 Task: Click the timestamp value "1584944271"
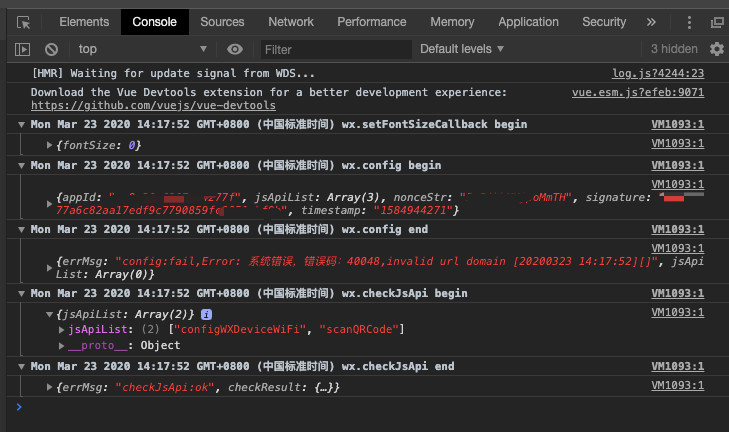tap(413, 211)
